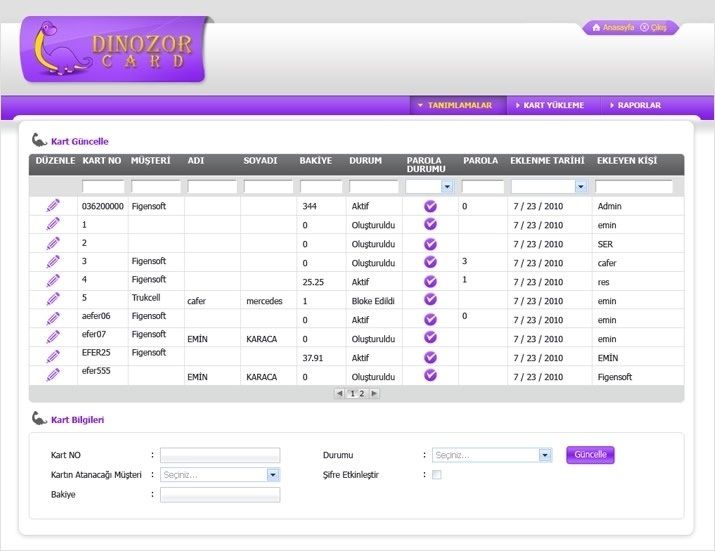Image resolution: width=715 pixels, height=551 pixels.
Task: Go to previous page arrow in pager
Action: (x=339, y=393)
